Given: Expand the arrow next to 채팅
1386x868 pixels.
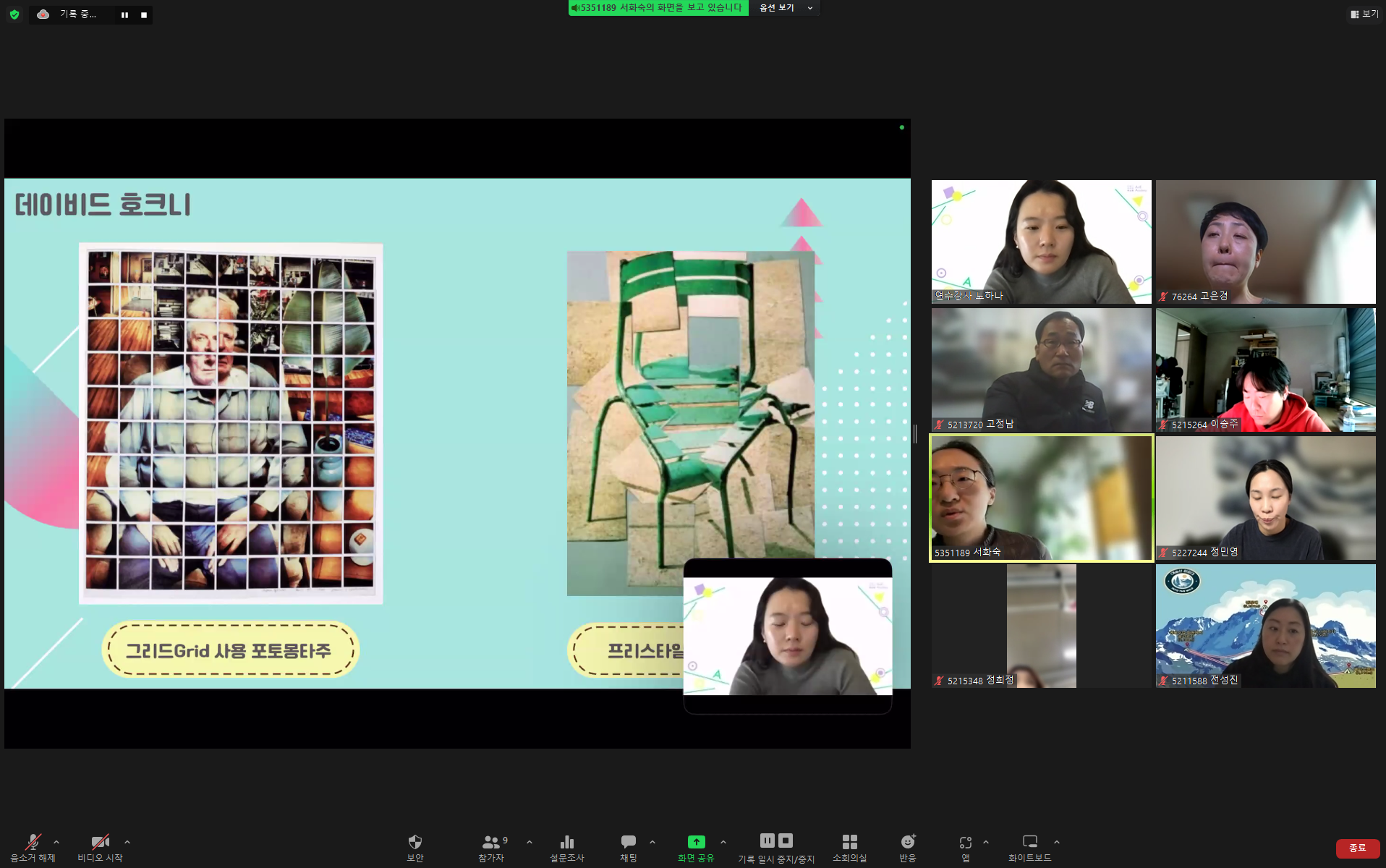Looking at the screenshot, I should pos(652,842).
